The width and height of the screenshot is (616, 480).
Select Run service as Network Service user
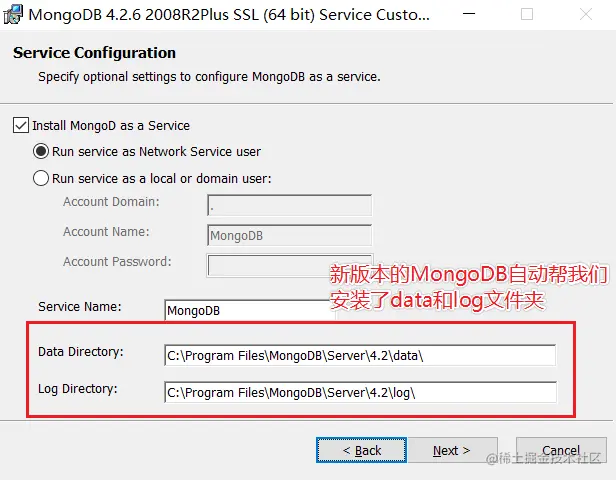[41, 151]
